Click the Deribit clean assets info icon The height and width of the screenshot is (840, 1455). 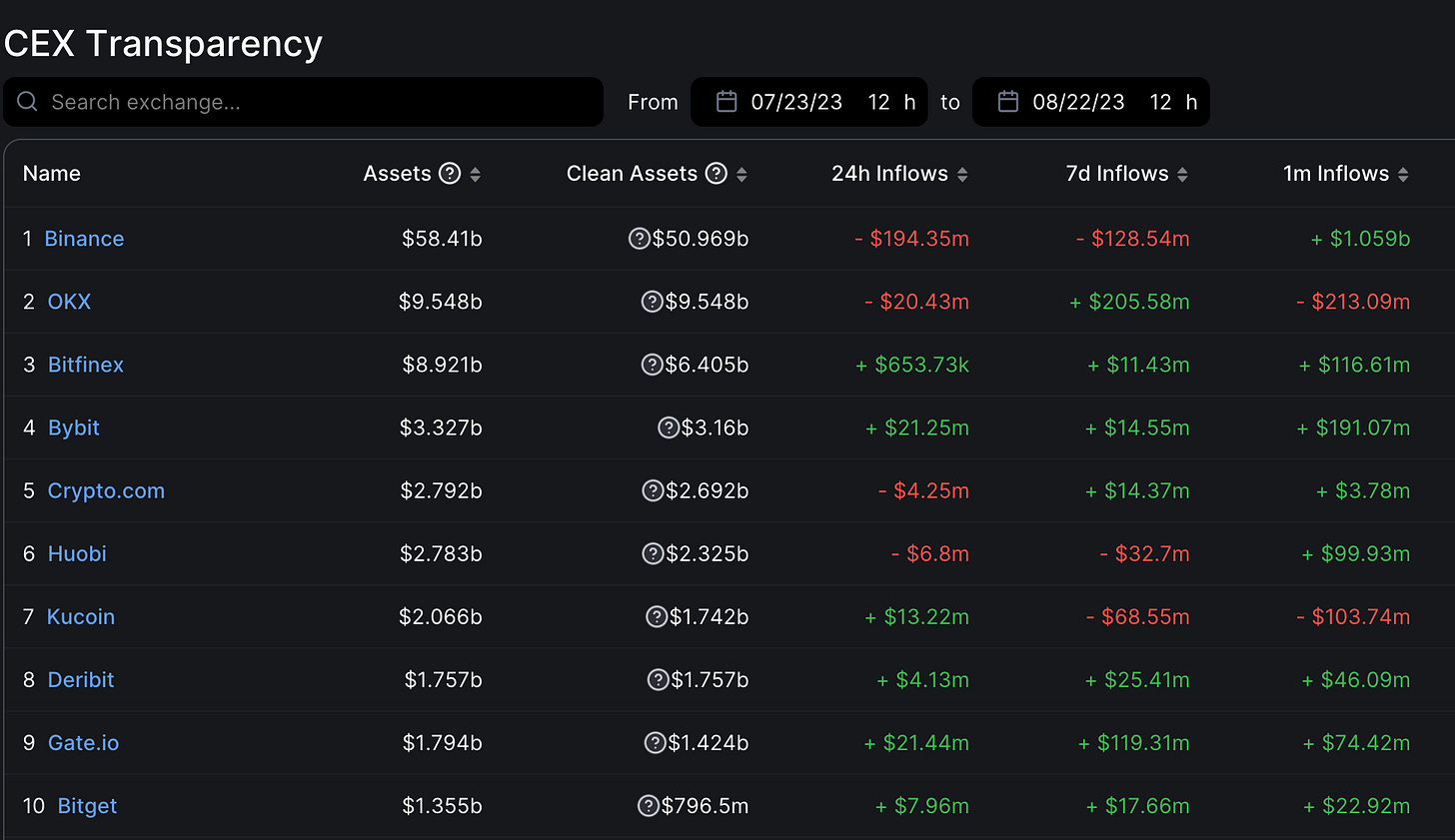[659, 679]
